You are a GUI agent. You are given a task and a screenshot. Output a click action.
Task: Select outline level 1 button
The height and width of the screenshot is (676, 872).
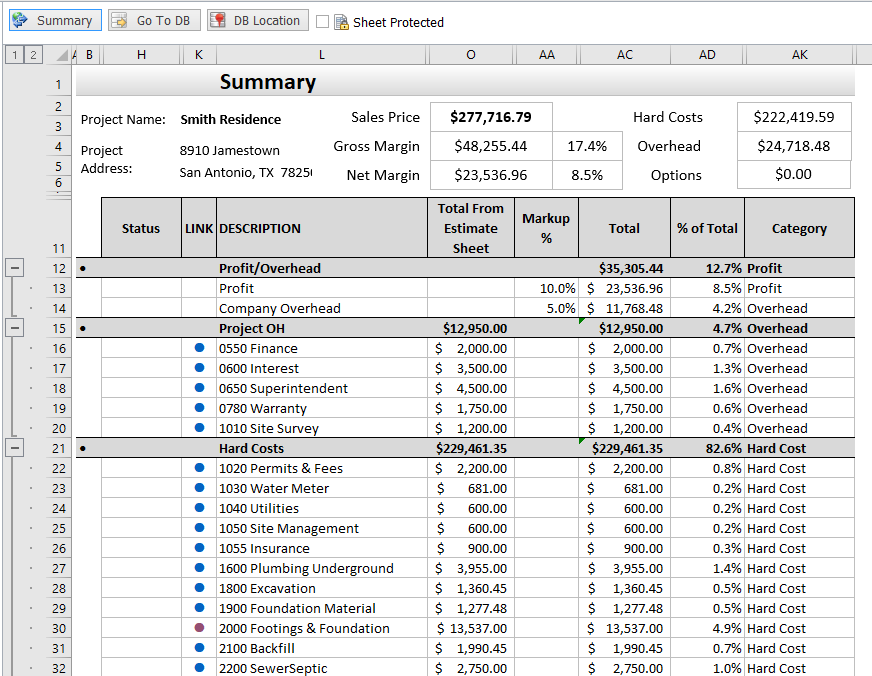(x=15, y=54)
